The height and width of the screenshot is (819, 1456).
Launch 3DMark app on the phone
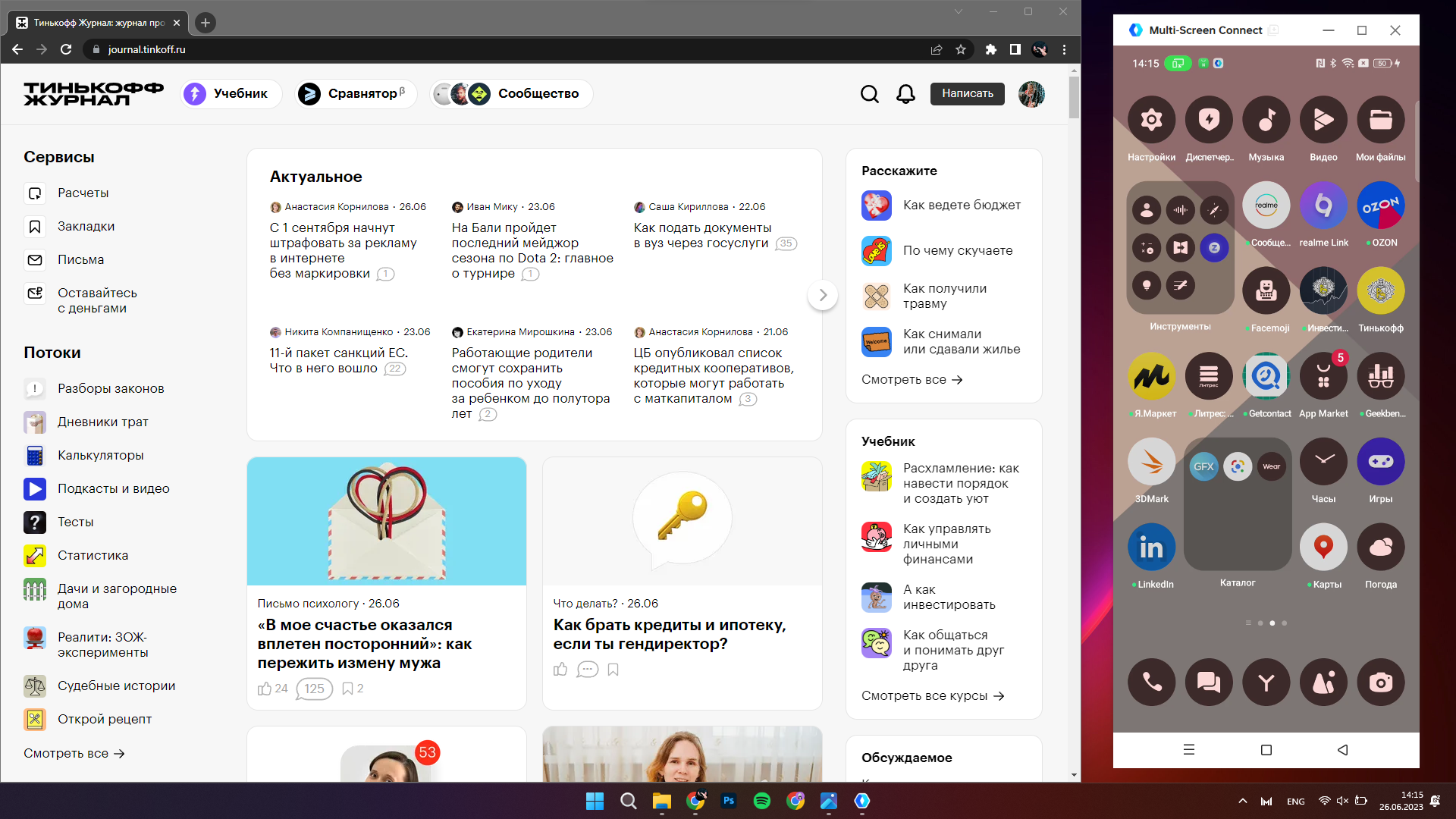tap(1151, 461)
